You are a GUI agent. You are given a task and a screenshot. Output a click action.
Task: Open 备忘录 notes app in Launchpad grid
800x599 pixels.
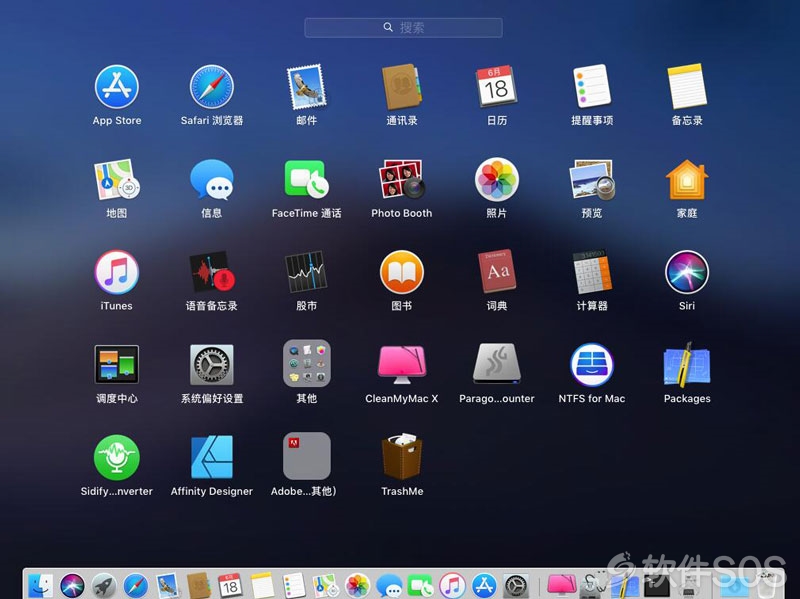click(687, 86)
